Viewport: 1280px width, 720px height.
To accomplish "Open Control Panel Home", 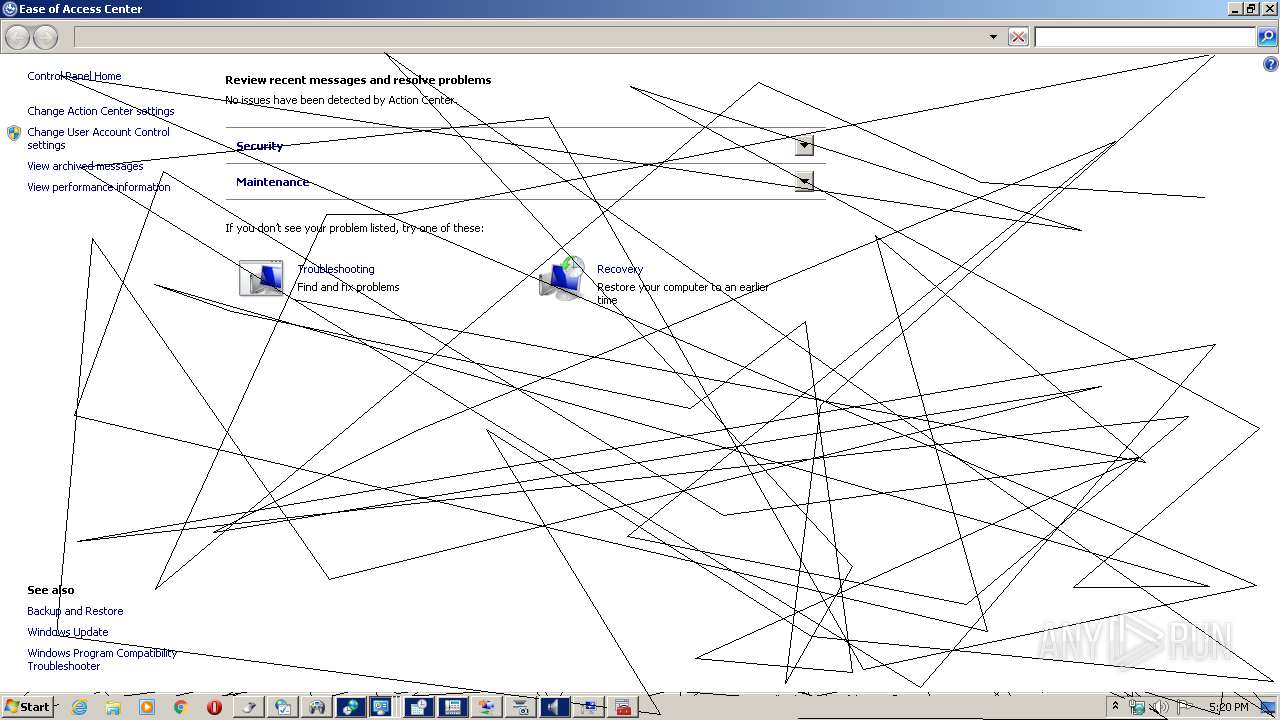I will point(74,76).
